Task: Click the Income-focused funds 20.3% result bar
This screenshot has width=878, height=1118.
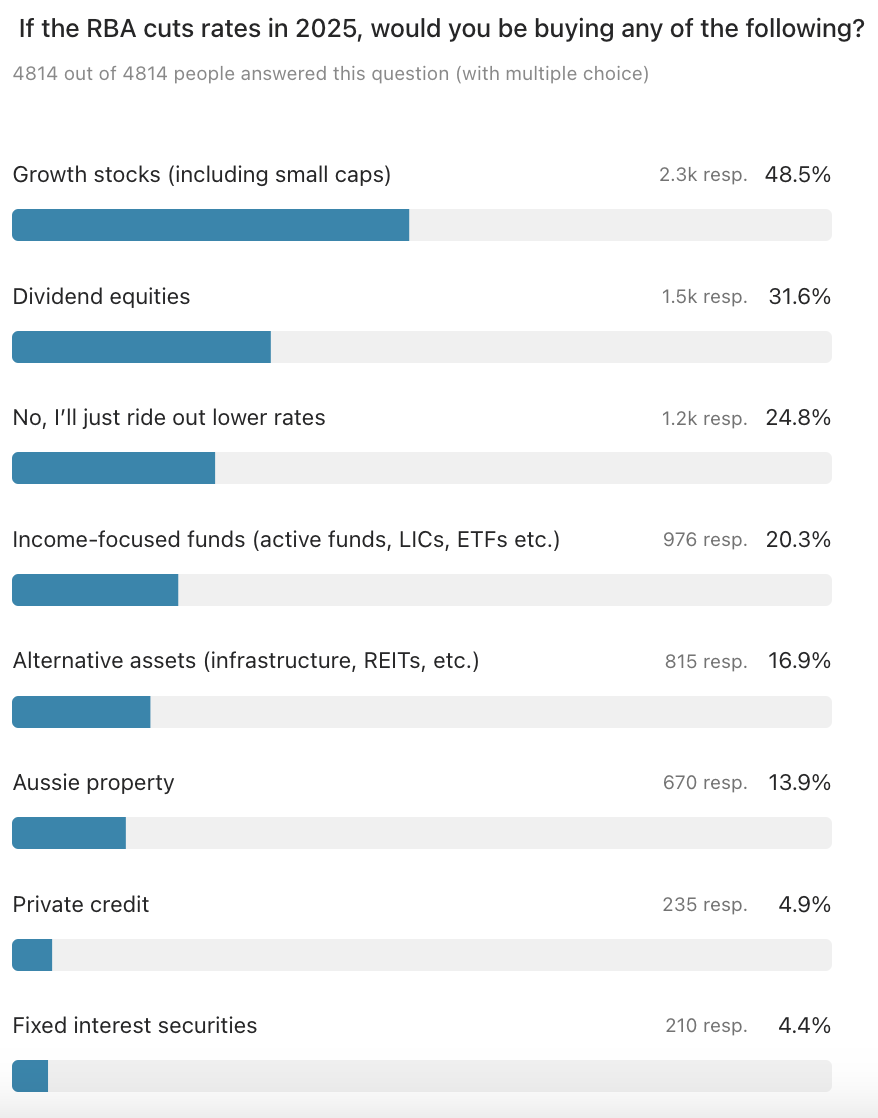Action: [95, 590]
